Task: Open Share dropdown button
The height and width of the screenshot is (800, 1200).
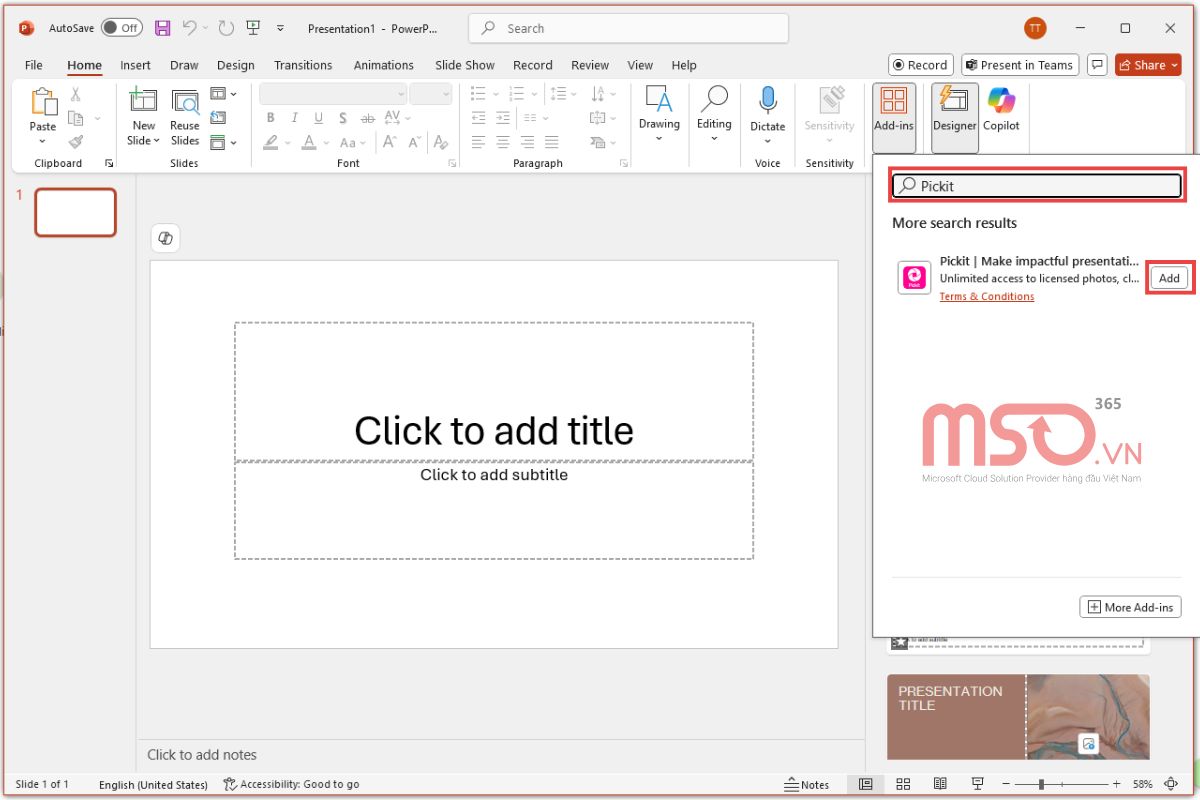Action: pyautogui.click(x=1148, y=65)
